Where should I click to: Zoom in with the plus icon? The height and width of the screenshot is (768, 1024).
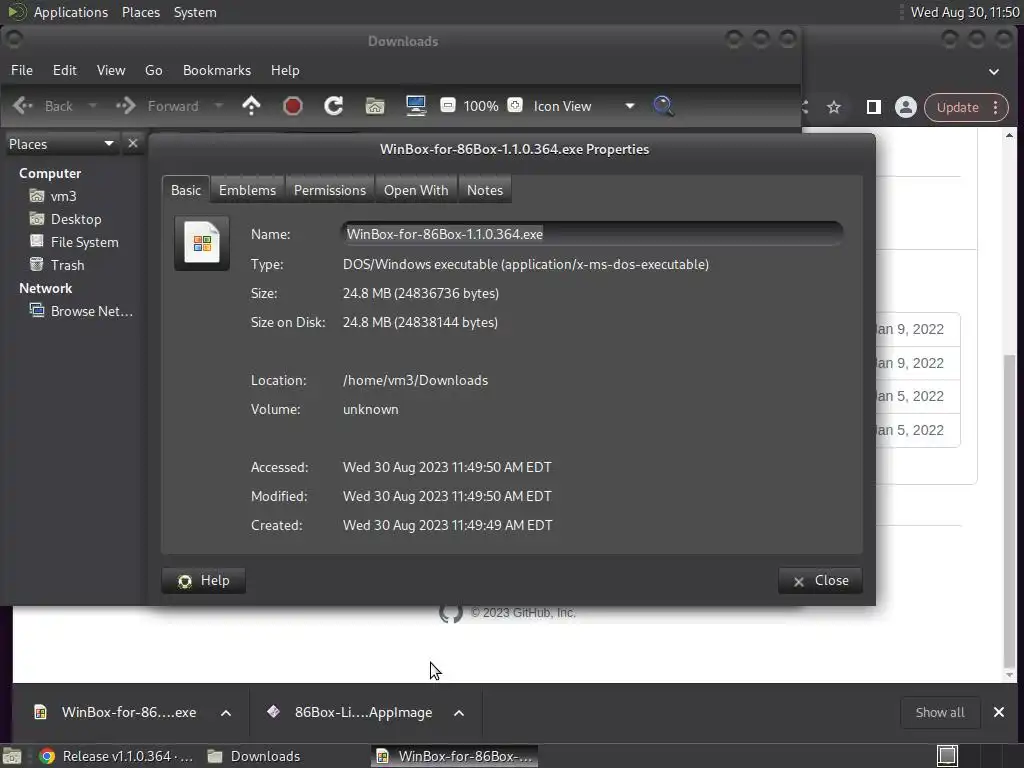(x=515, y=105)
